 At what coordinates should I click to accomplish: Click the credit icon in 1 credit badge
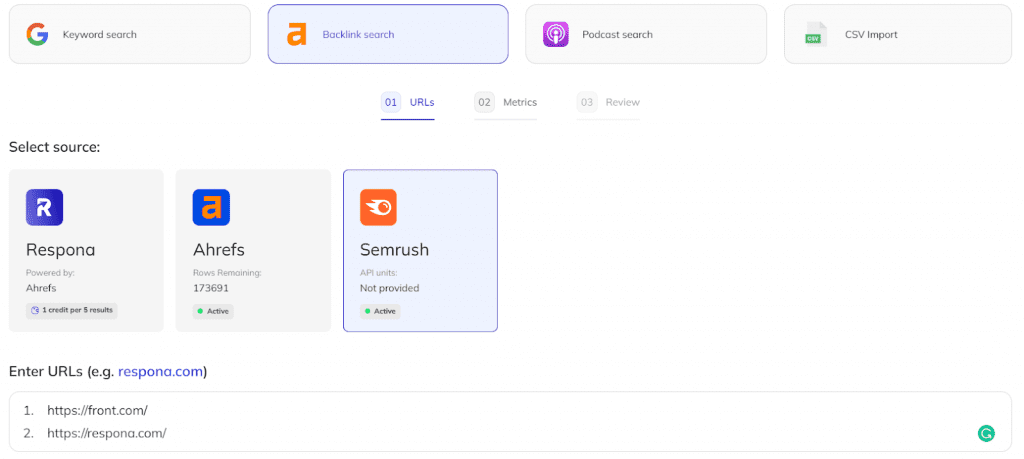point(35,311)
